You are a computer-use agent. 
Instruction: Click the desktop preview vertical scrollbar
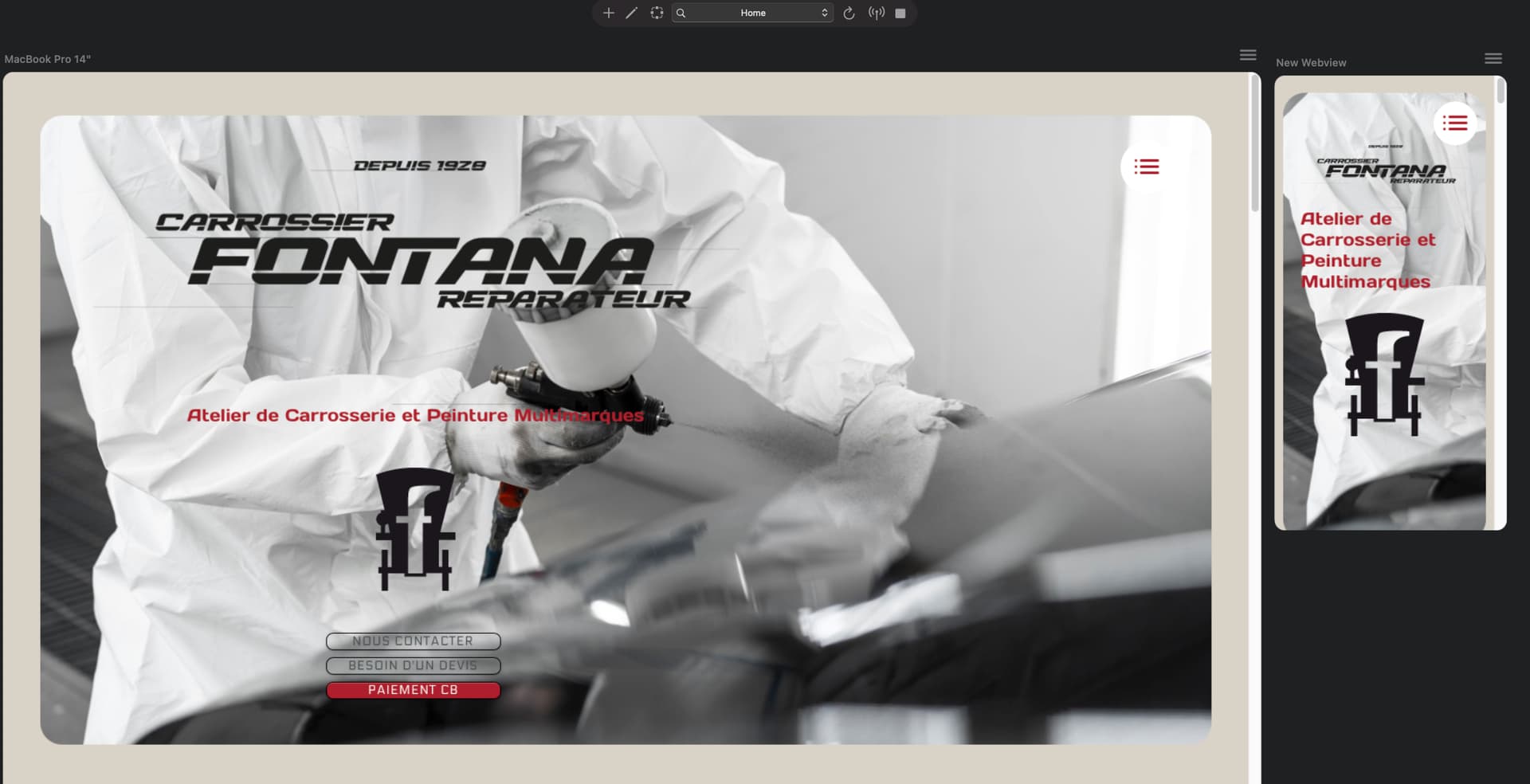click(1254, 143)
